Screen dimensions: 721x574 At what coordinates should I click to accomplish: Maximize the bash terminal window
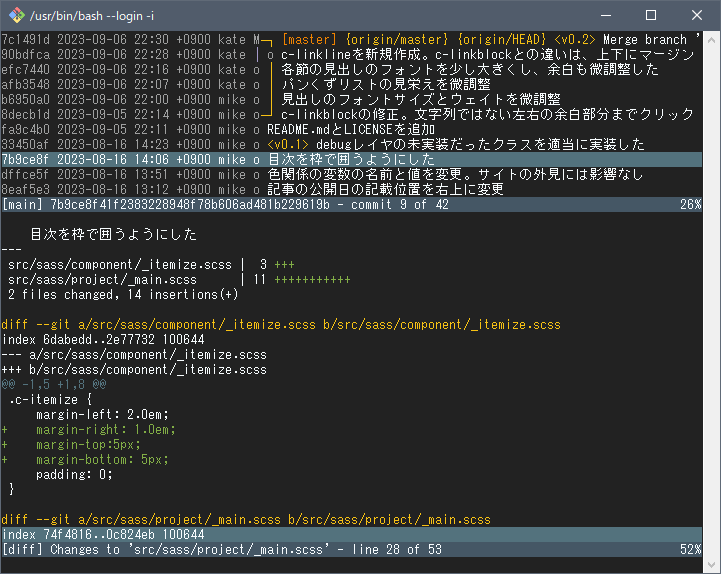[651, 15]
